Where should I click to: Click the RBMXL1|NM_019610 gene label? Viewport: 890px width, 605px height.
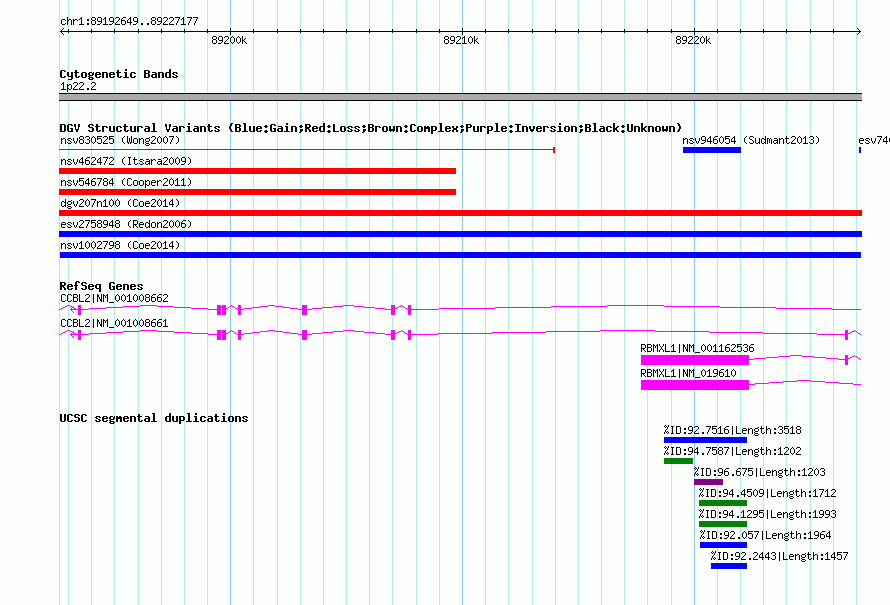(689, 373)
